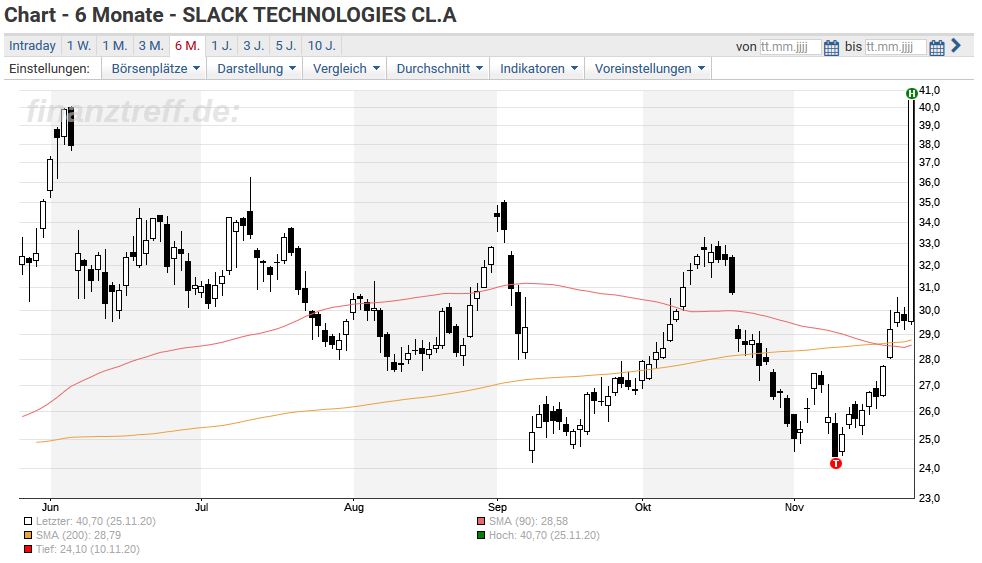Open the 'bis' date calendar picker icon

936,48
